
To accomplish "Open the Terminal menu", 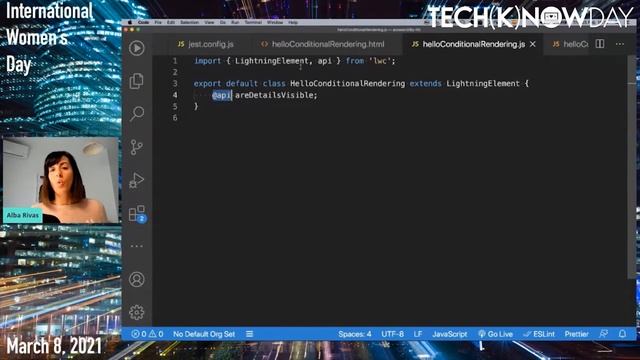I will (x=253, y=22).
